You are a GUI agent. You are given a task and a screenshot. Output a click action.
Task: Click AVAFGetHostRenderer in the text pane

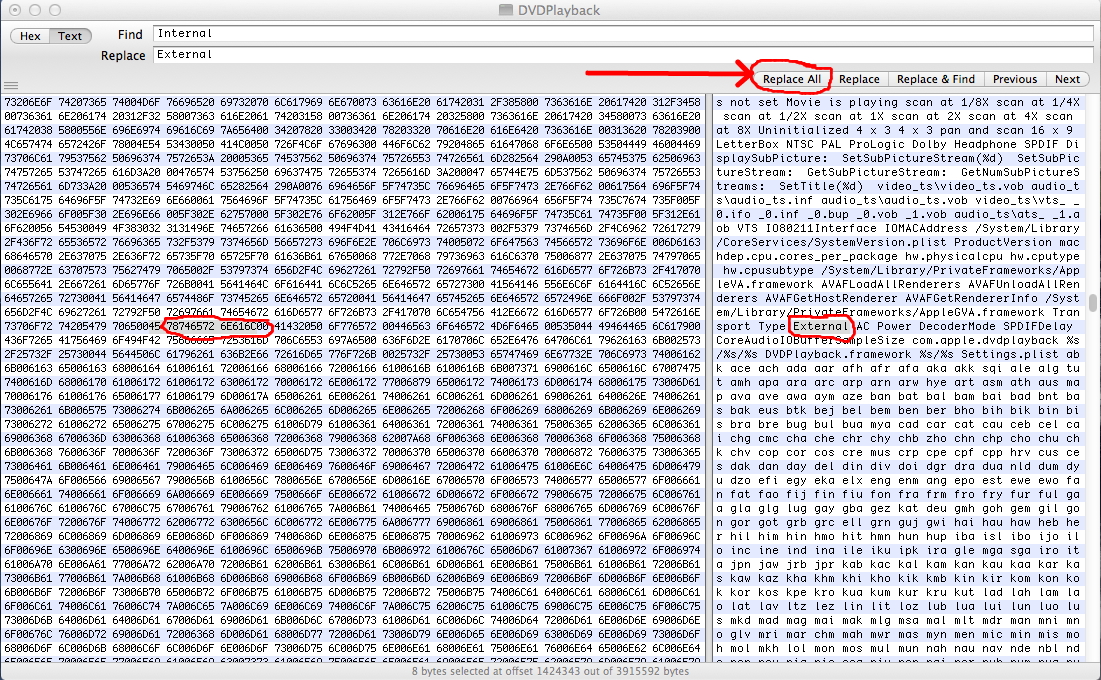(x=831, y=298)
